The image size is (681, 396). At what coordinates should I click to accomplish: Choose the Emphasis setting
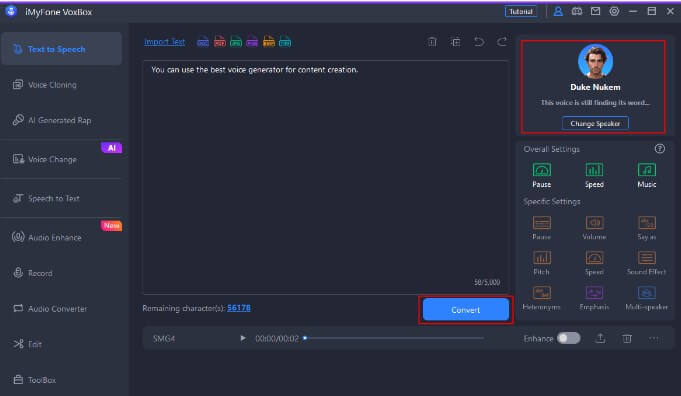pyautogui.click(x=594, y=298)
